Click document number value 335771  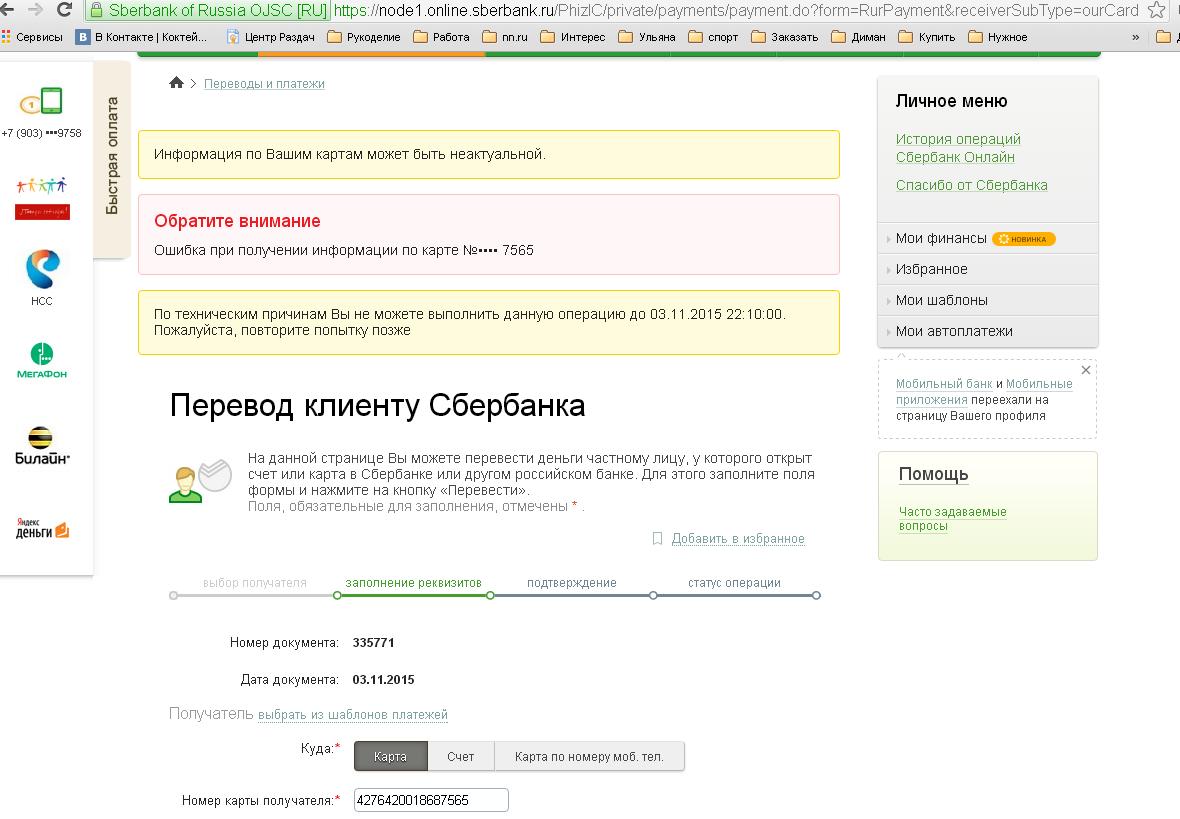coord(373,643)
